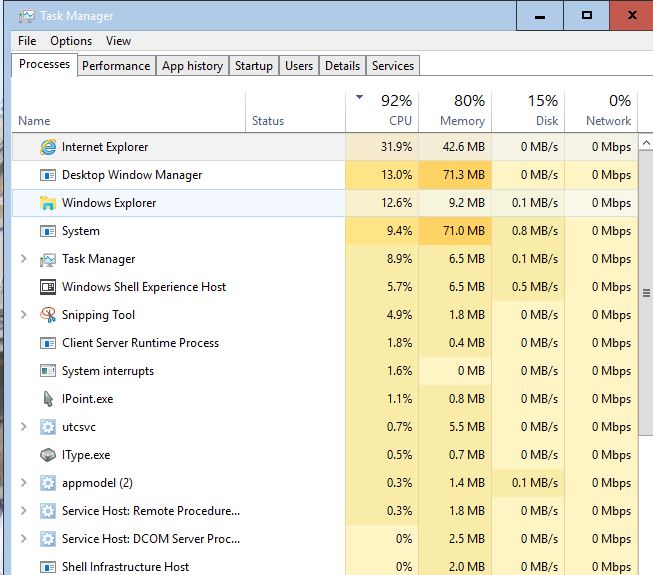Expand Service Host: DCOM Server Proc group
653x575 pixels.
click(24, 539)
